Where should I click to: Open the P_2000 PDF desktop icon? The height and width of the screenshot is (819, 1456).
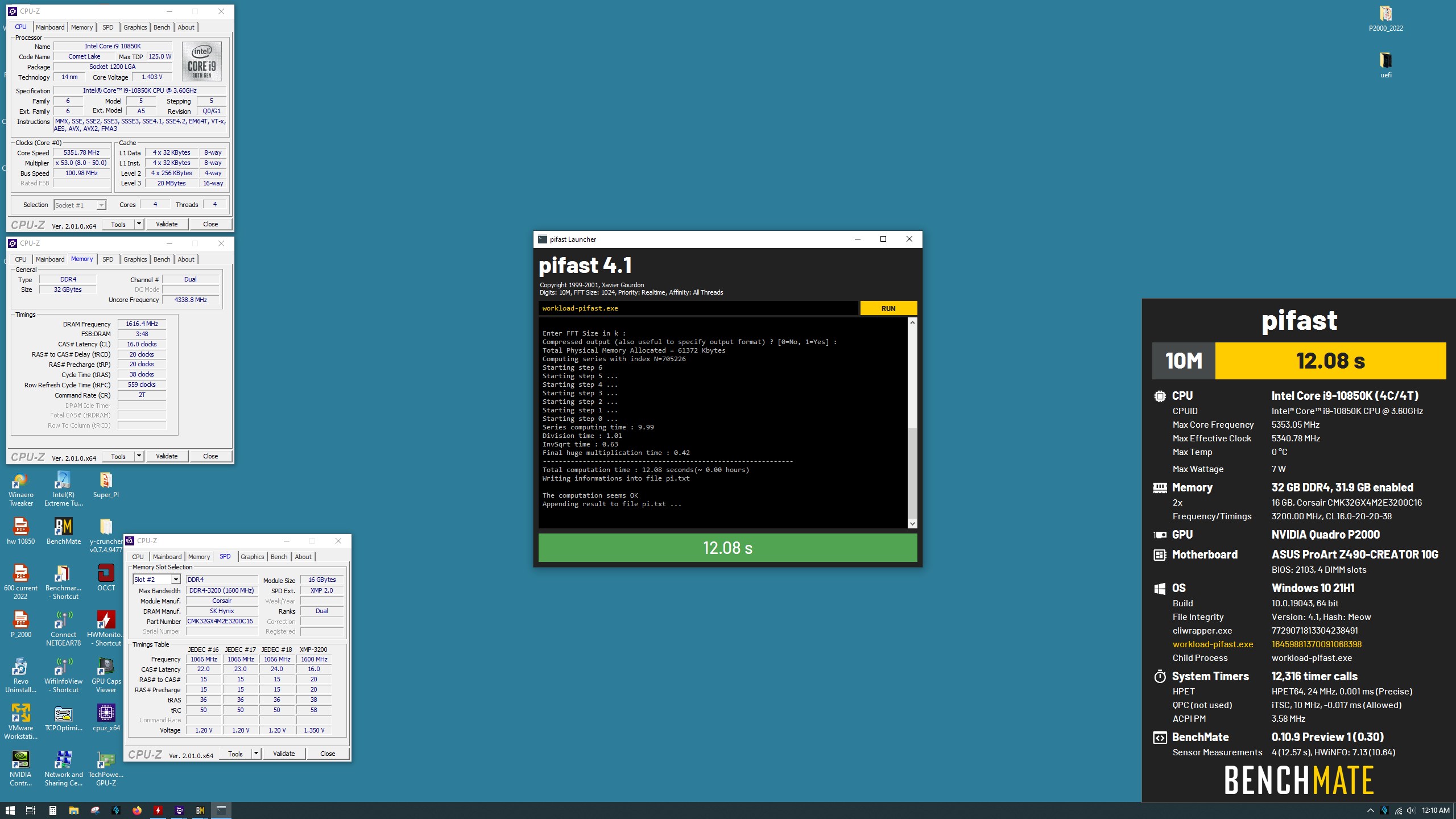click(x=20, y=624)
